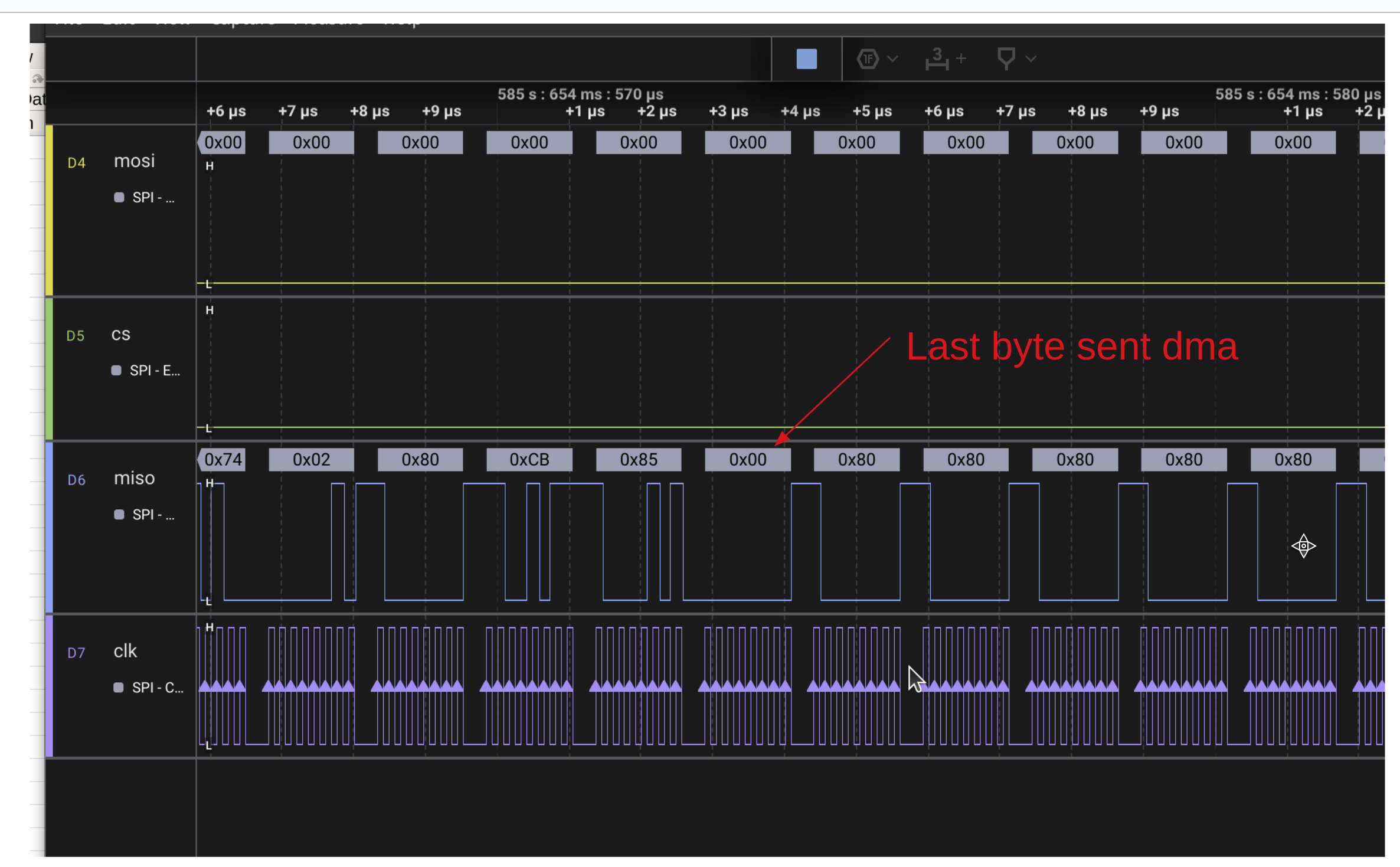1400x867 pixels.
Task: Click the +5 µs mark on the timeline ruler
Action: pos(872,111)
